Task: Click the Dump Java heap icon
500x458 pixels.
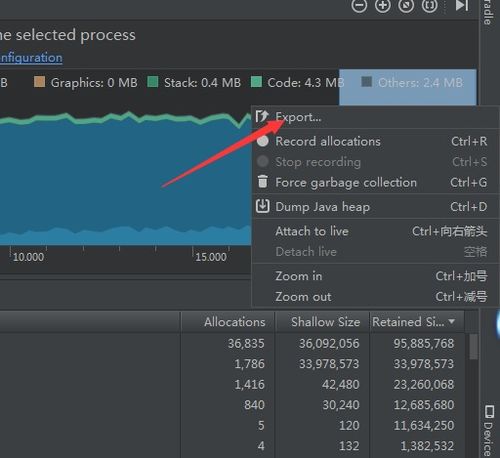Action: pos(262,206)
